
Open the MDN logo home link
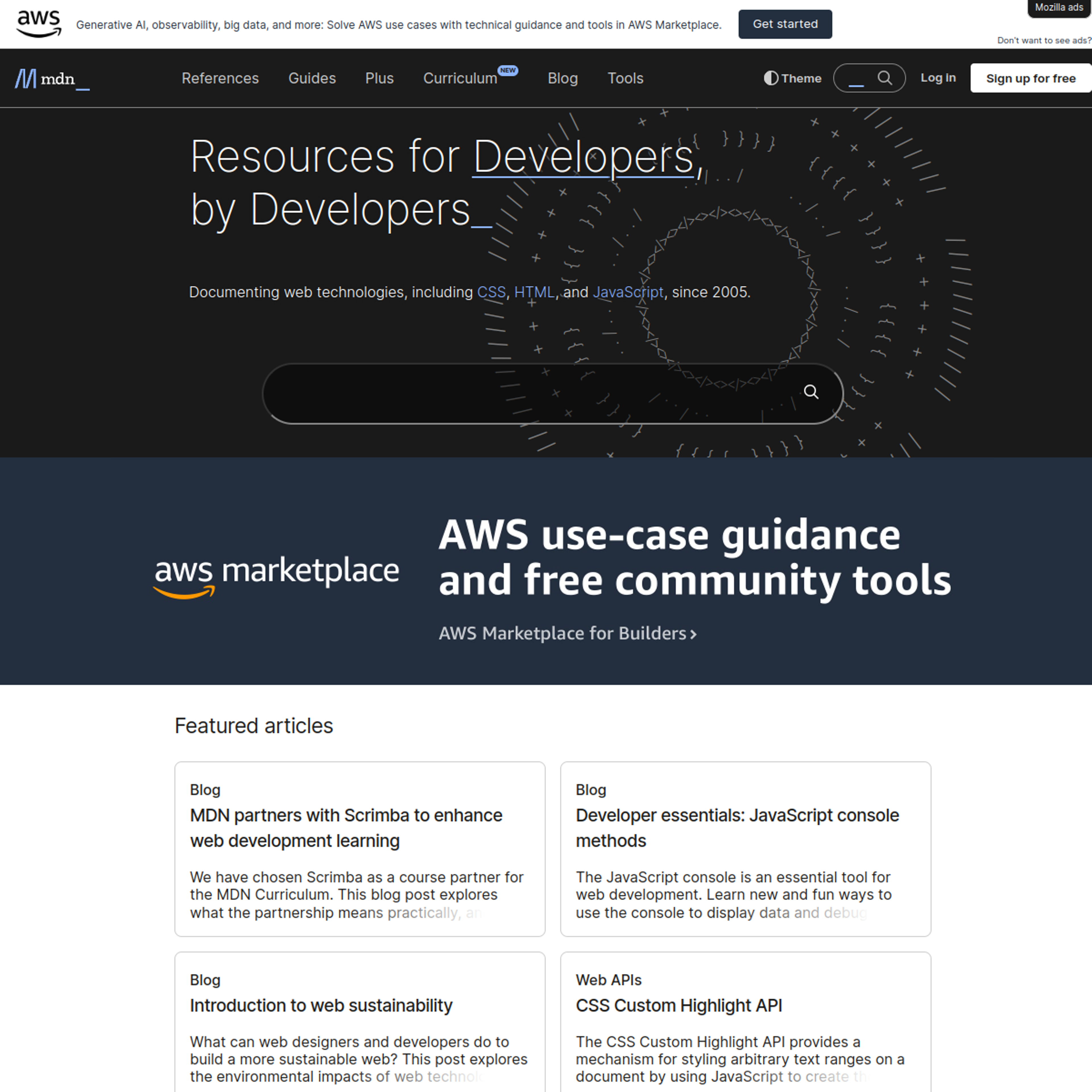click(52, 78)
